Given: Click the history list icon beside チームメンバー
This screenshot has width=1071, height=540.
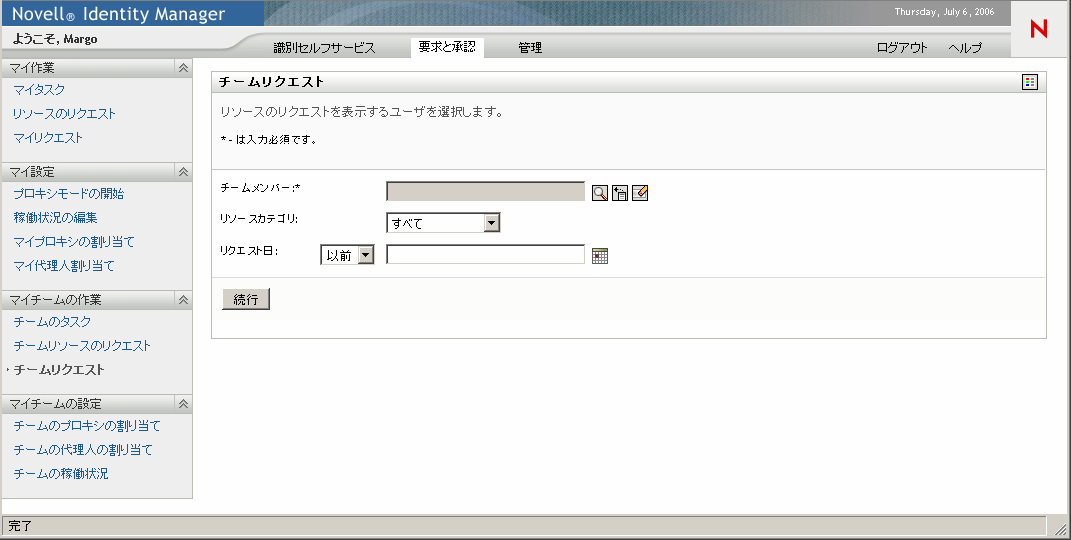Looking at the screenshot, I should coord(620,193).
